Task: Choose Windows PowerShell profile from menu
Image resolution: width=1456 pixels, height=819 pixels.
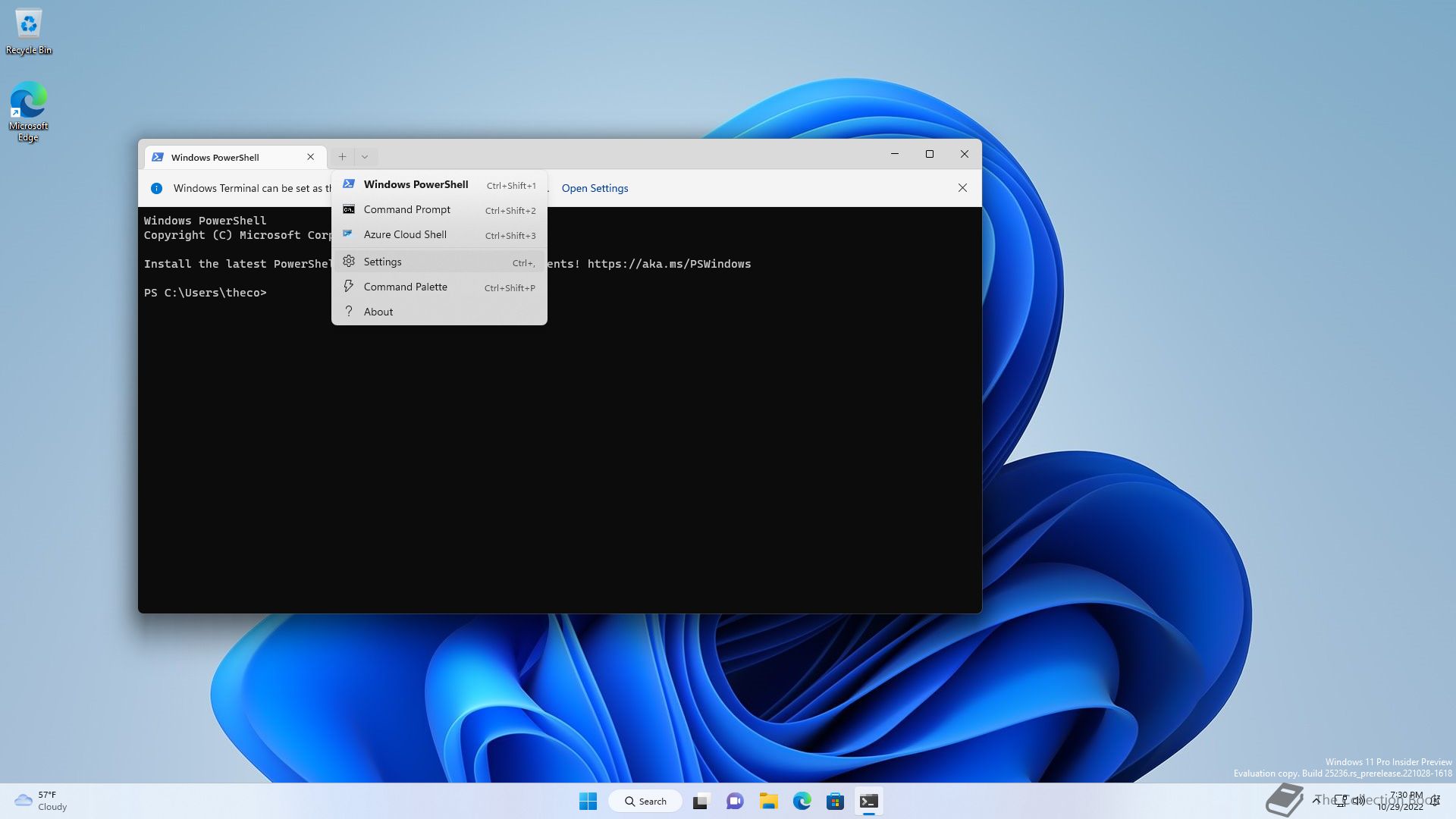Action: click(439, 184)
